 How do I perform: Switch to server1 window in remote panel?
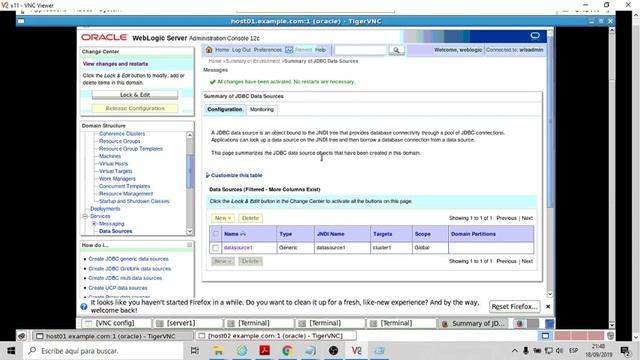pos(188,323)
